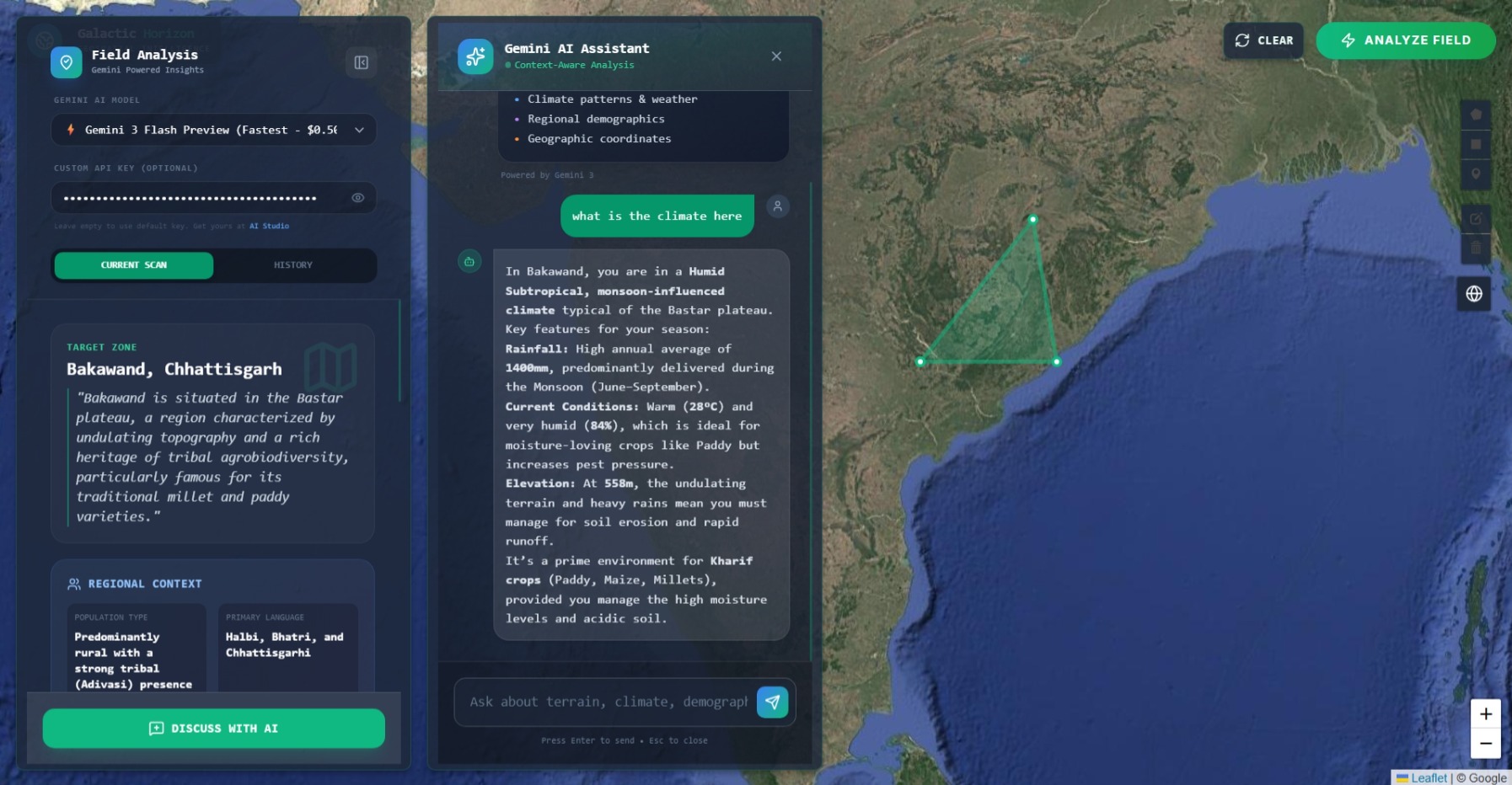This screenshot has width=1512, height=785.
Task: Click the chat panel vertical scrollbar
Action: click(811, 421)
